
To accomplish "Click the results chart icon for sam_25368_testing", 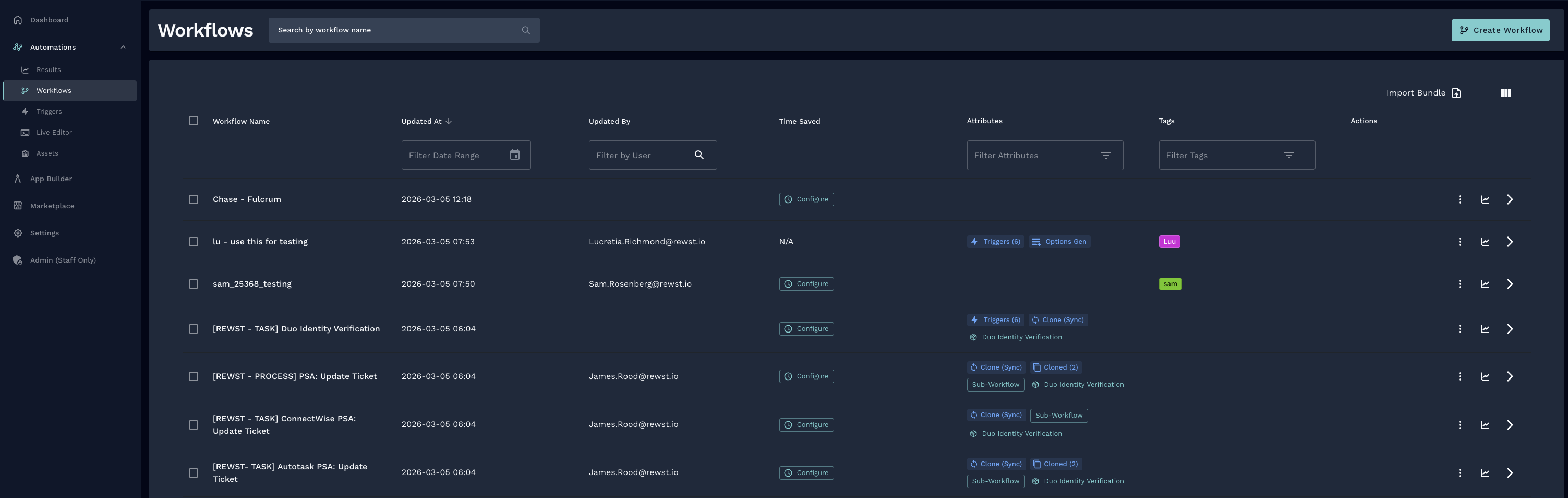I will [x=1485, y=283].
